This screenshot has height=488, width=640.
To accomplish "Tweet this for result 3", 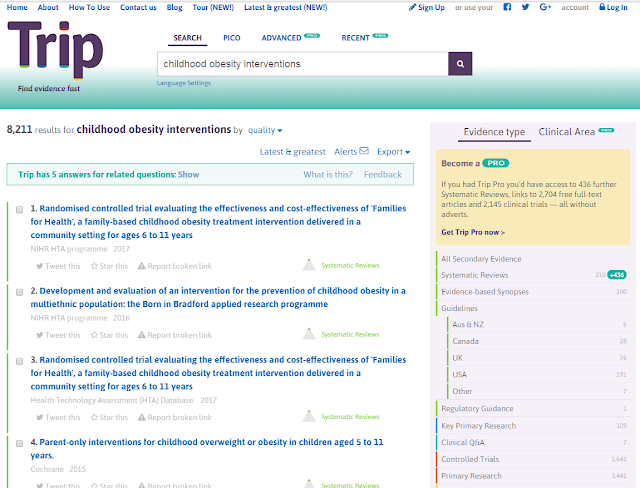I will pos(58,417).
